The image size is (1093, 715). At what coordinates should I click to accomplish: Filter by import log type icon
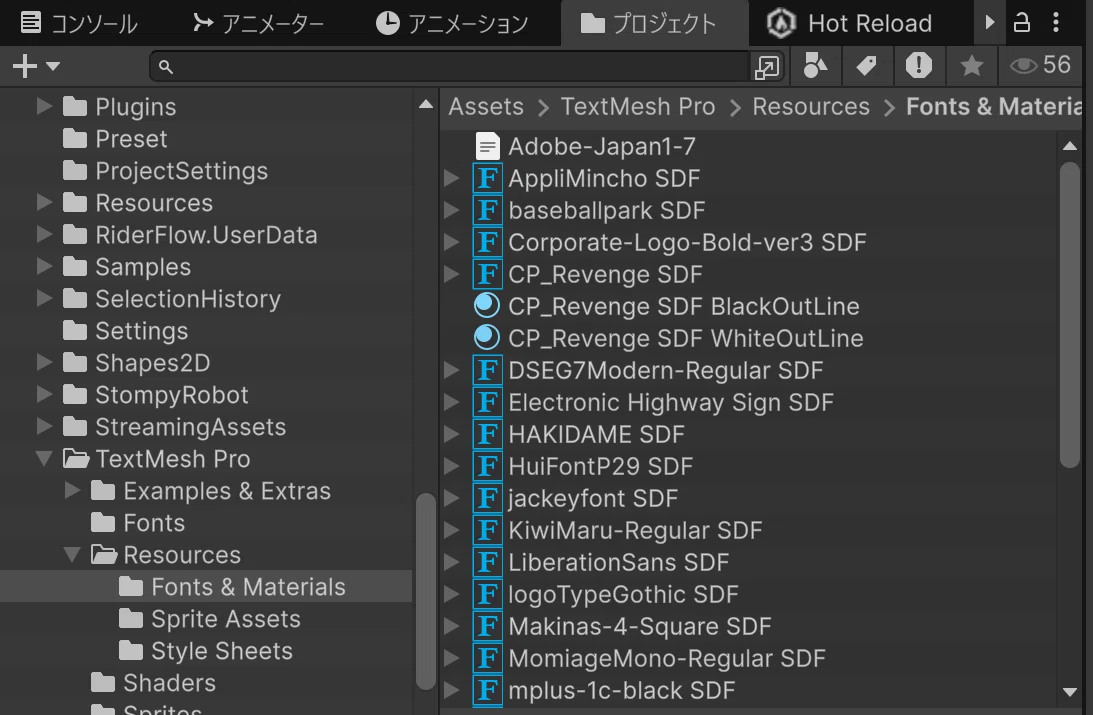[x=919, y=66]
